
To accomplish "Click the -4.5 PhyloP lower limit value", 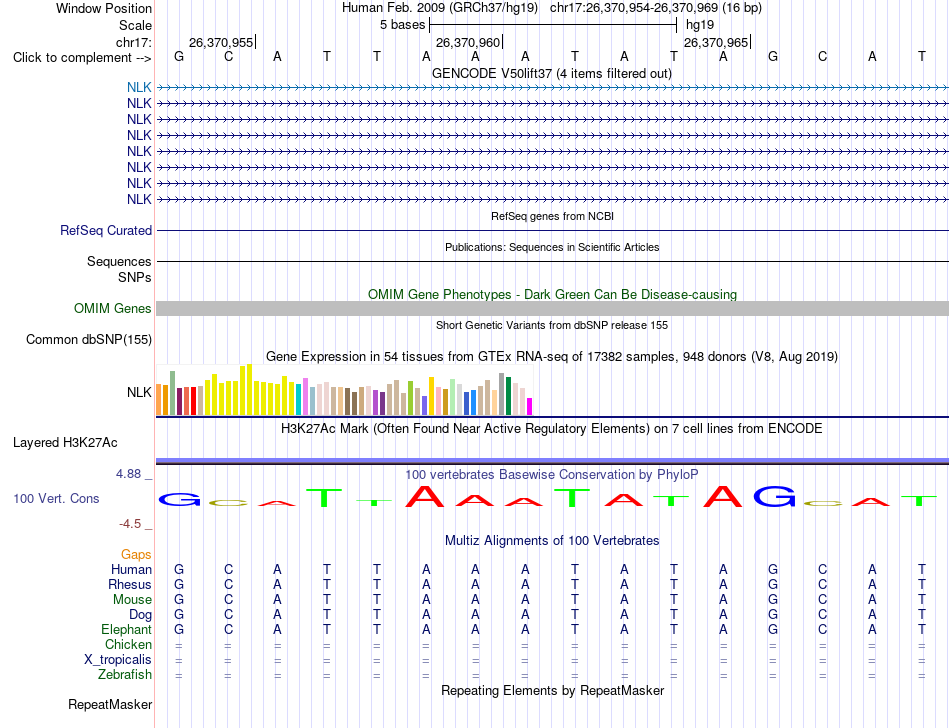I will [130, 524].
